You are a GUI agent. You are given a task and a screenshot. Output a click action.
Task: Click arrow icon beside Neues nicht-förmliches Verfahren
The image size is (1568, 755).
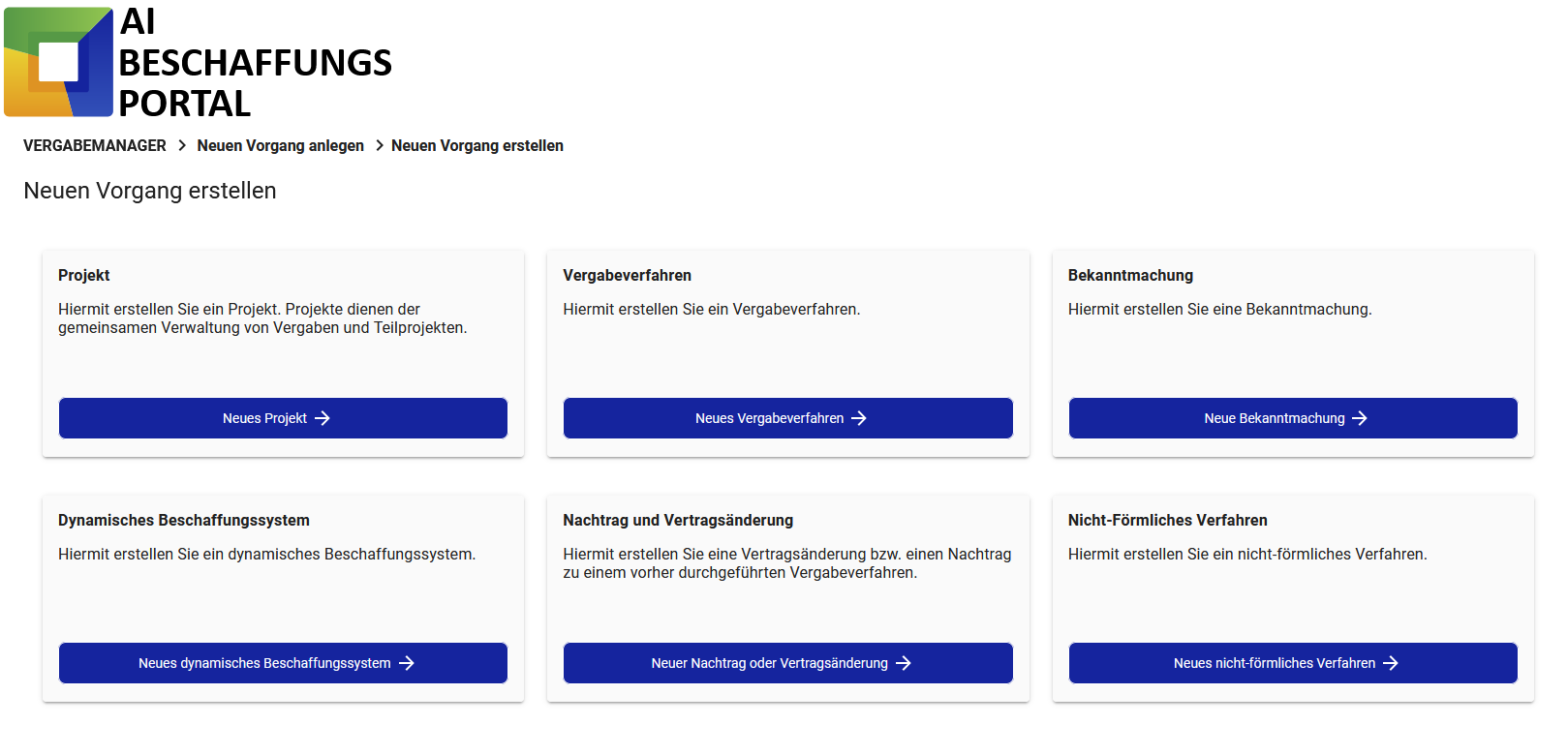click(1391, 663)
